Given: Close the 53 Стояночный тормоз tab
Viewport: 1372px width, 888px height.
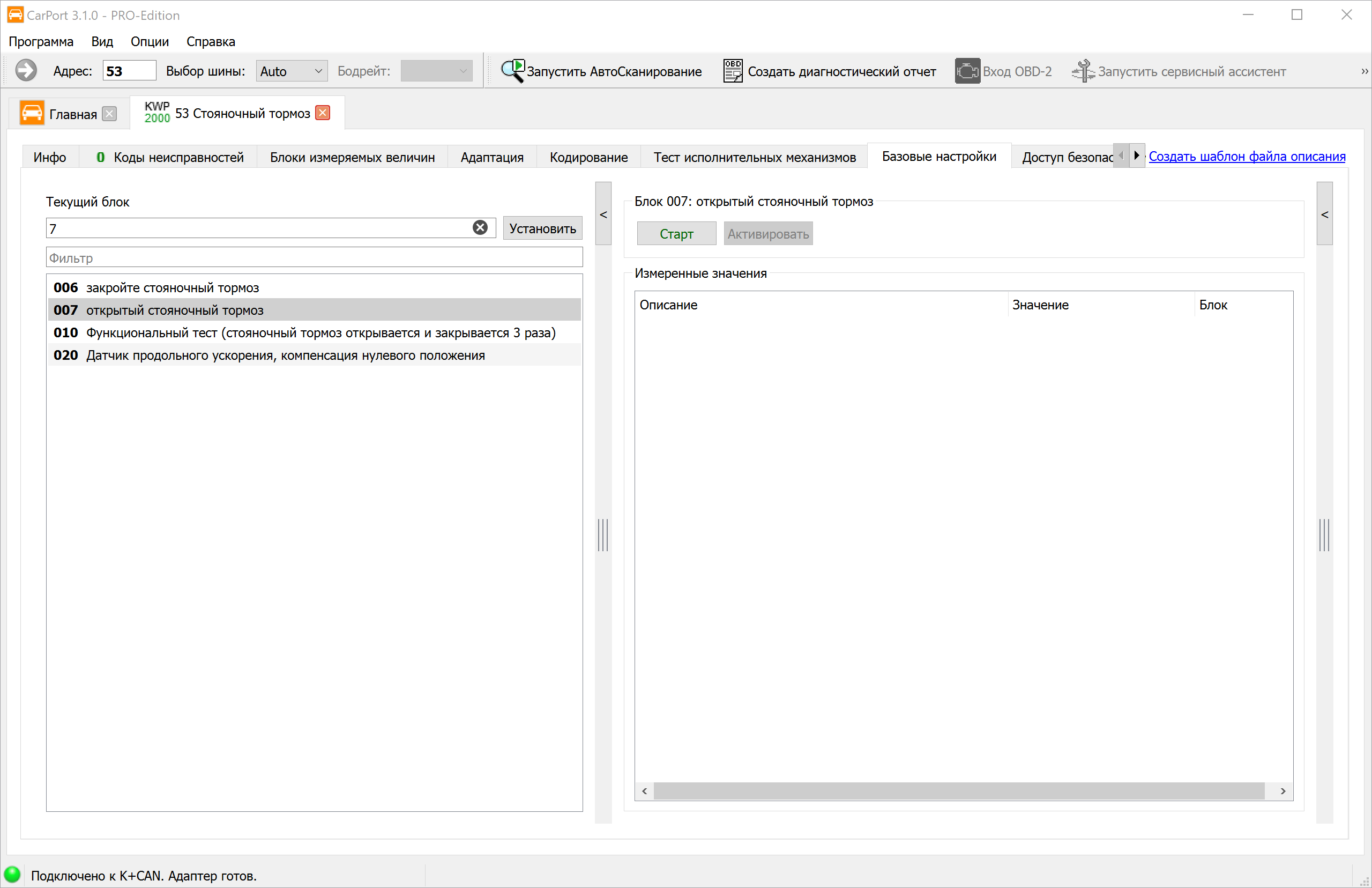Looking at the screenshot, I should coord(323,113).
